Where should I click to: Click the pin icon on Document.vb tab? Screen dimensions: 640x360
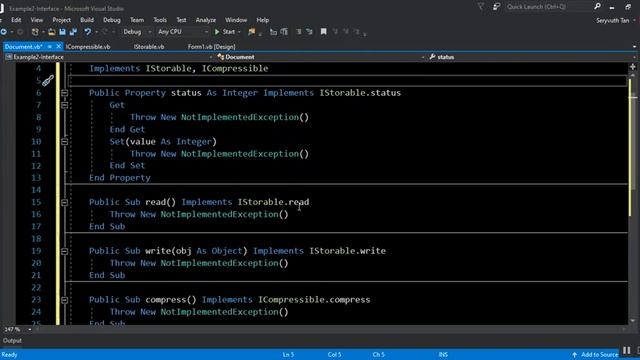49,47
